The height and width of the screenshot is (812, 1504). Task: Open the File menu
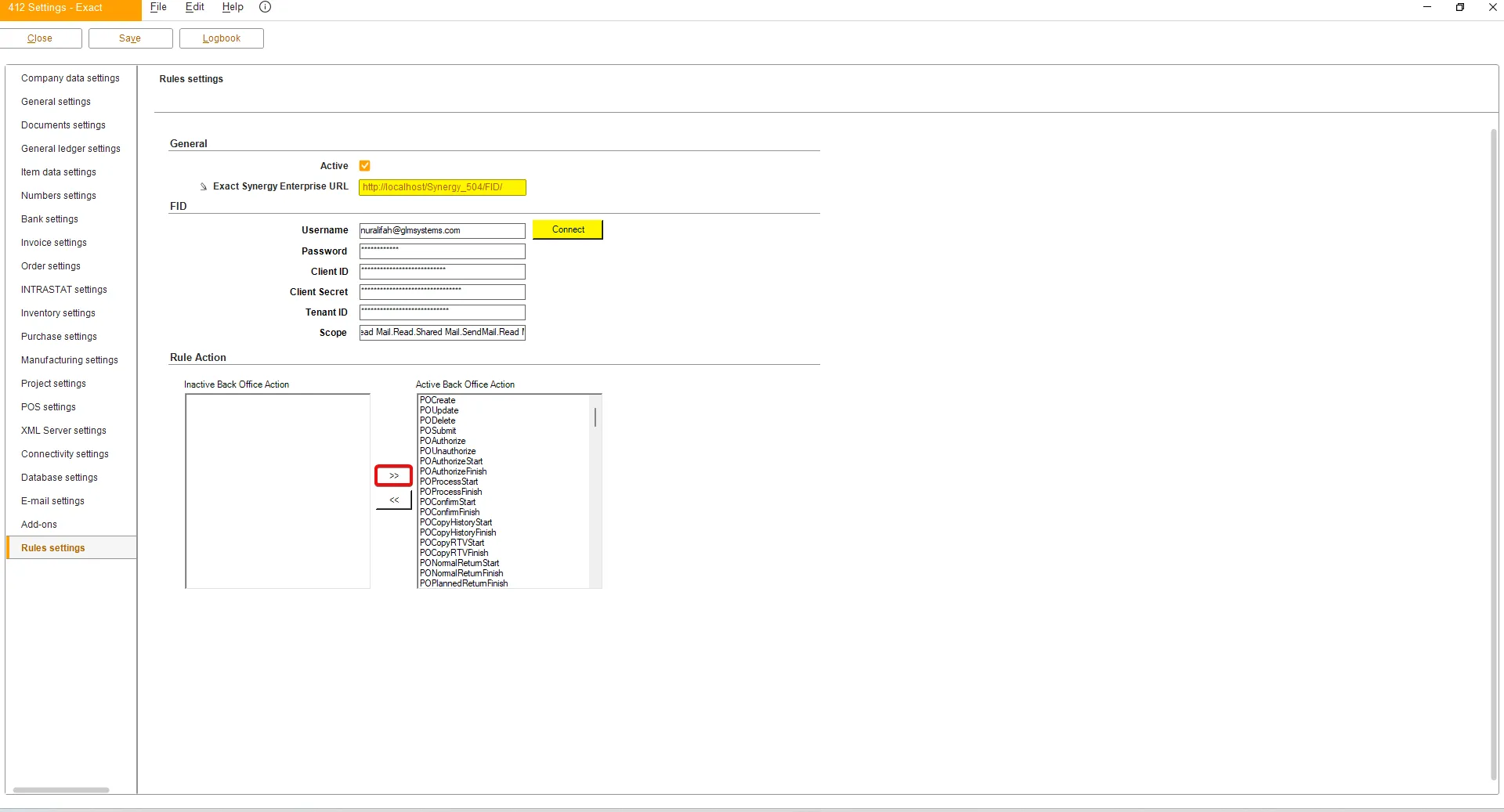pyautogui.click(x=158, y=7)
